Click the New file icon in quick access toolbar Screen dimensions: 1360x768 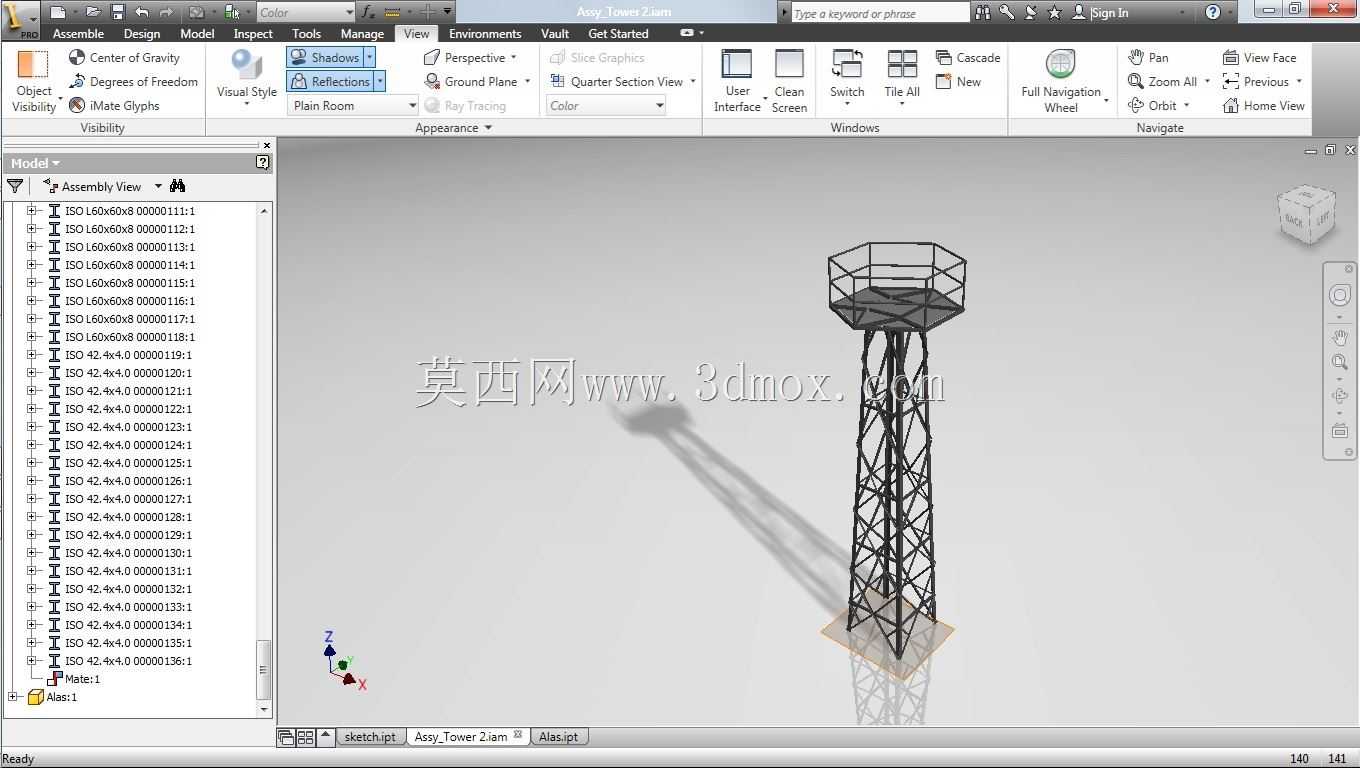(x=58, y=12)
